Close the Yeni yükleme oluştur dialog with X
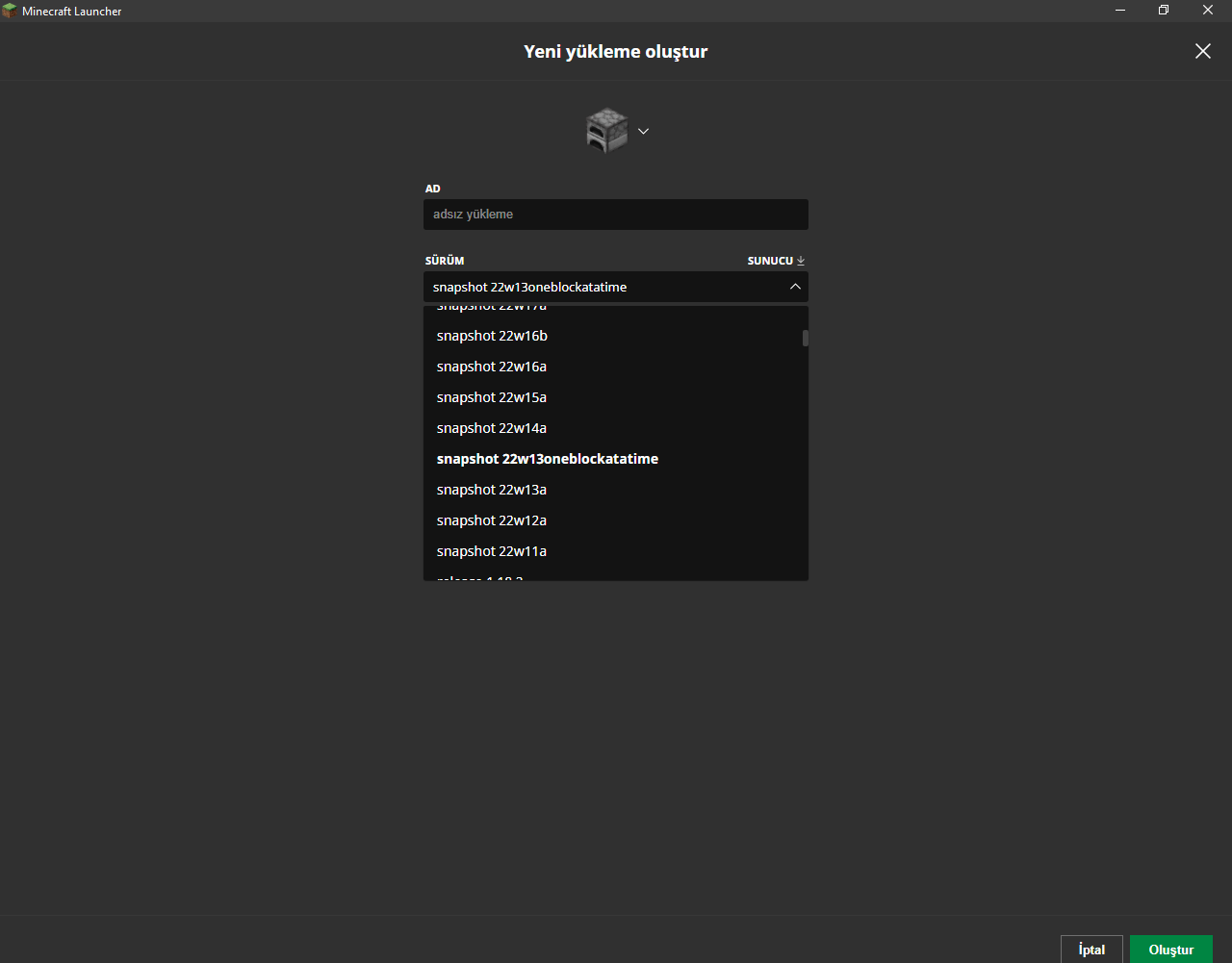Image resolution: width=1232 pixels, height=963 pixels. [x=1202, y=51]
